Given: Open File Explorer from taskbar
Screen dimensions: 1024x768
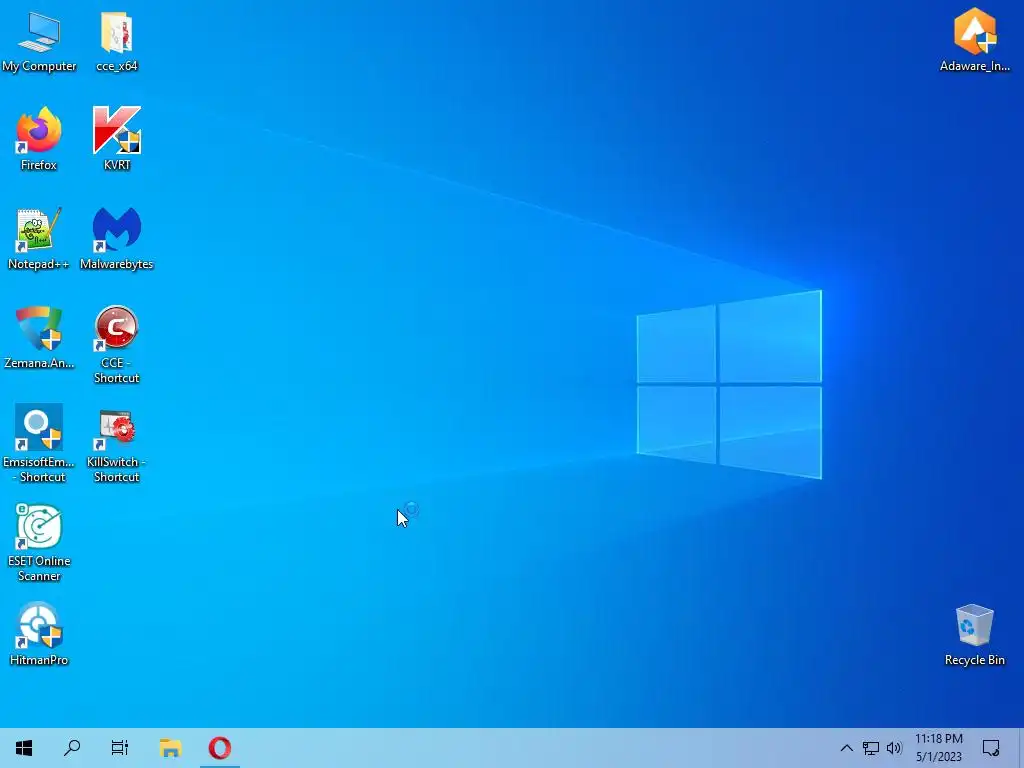Looking at the screenshot, I should [x=170, y=748].
